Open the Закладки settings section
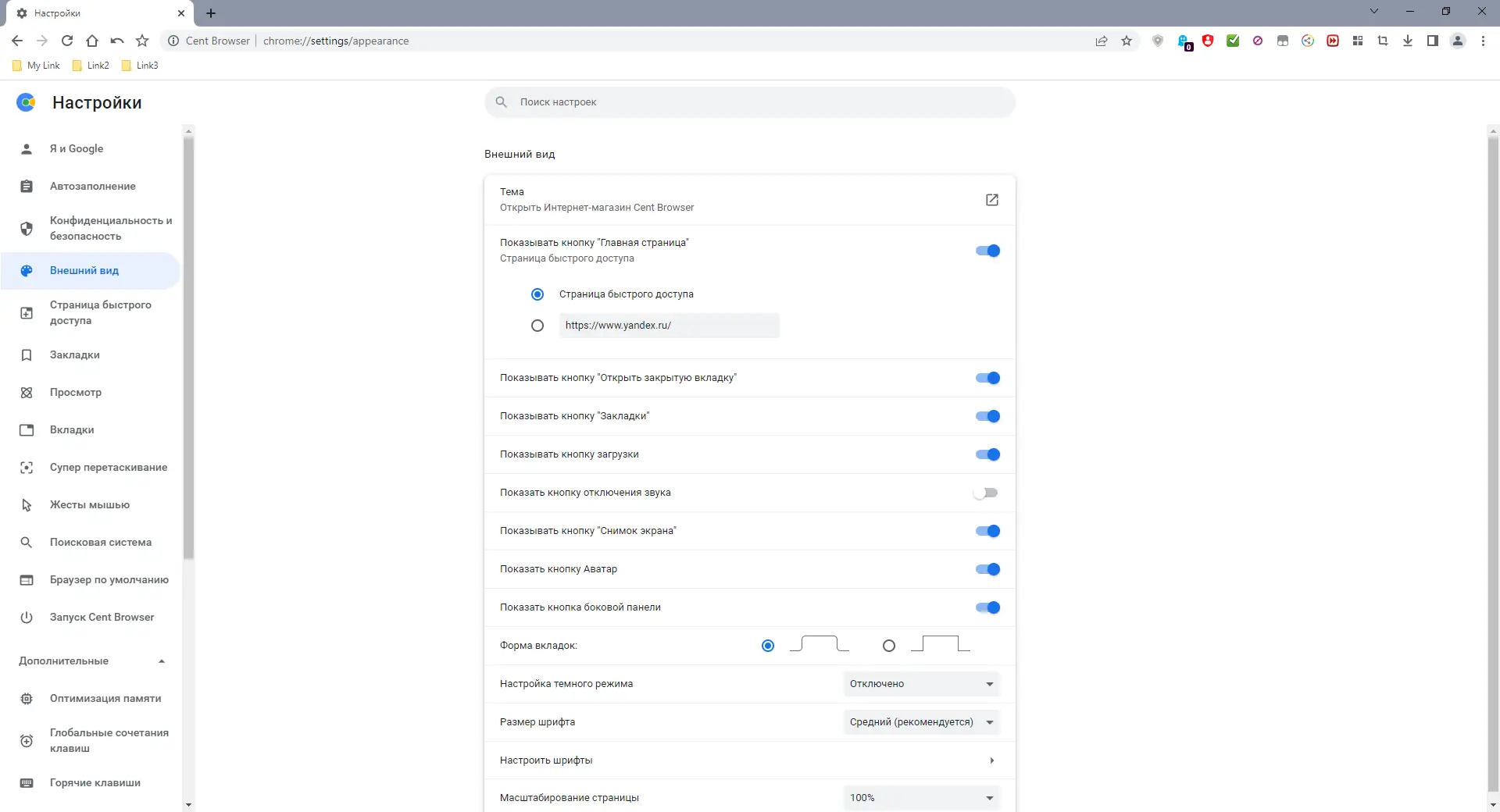1500x812 pixels. pos(75,355)
